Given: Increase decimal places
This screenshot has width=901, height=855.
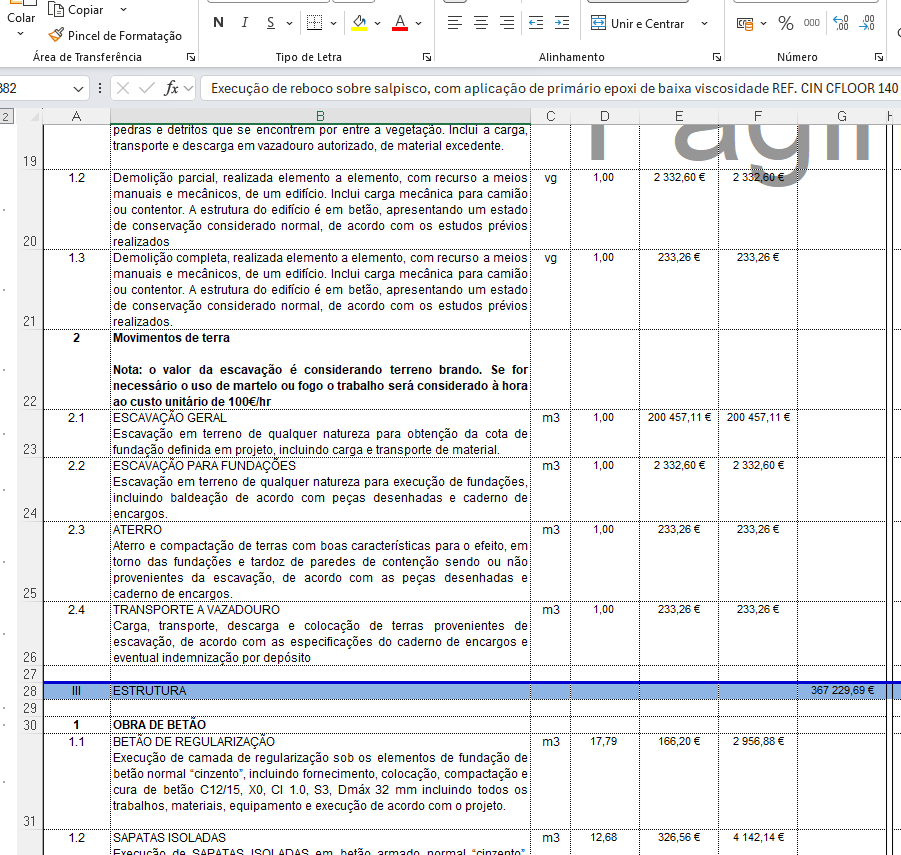Looking at the screenshot, I should coord(841,23).
